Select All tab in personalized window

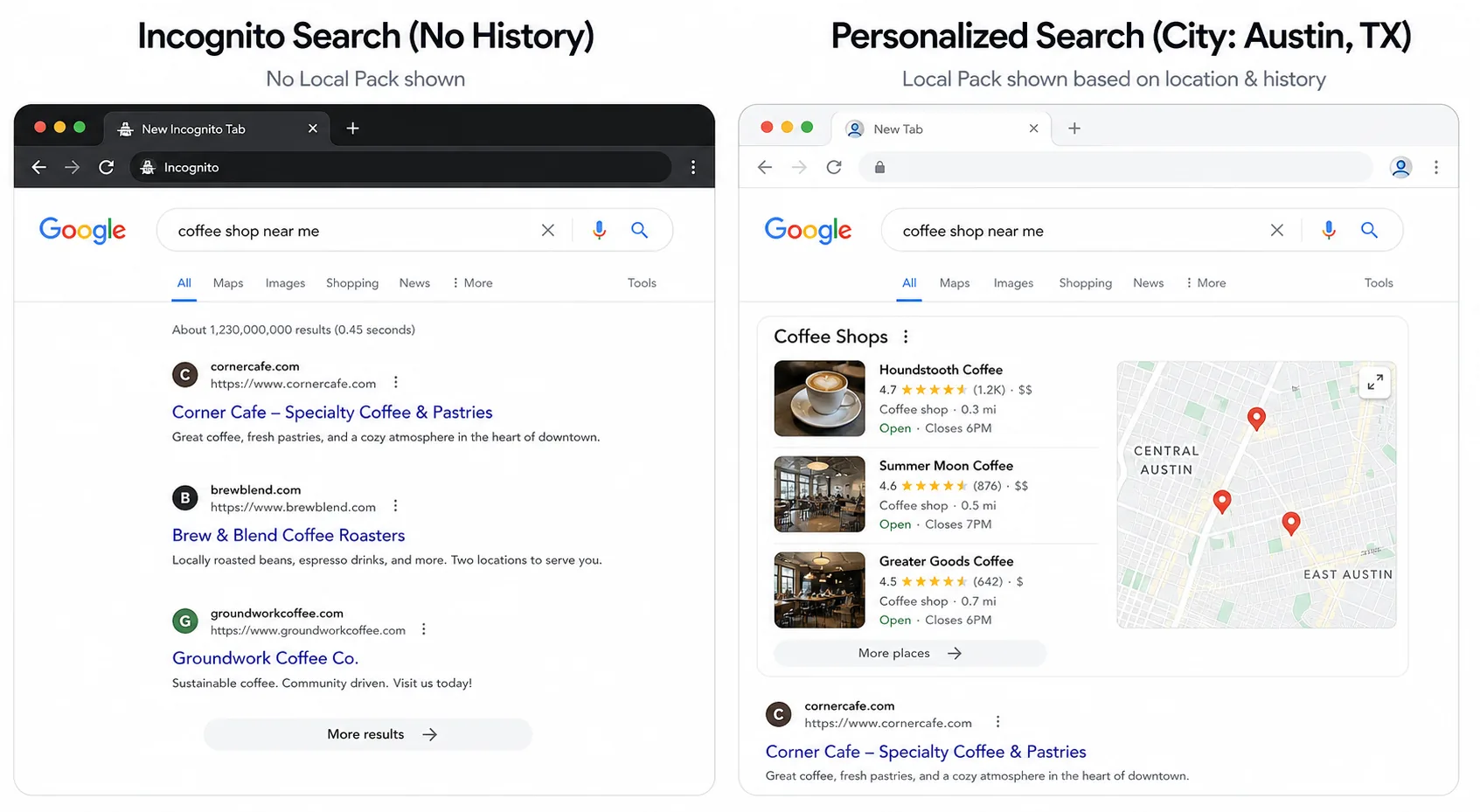coord(909,282)
